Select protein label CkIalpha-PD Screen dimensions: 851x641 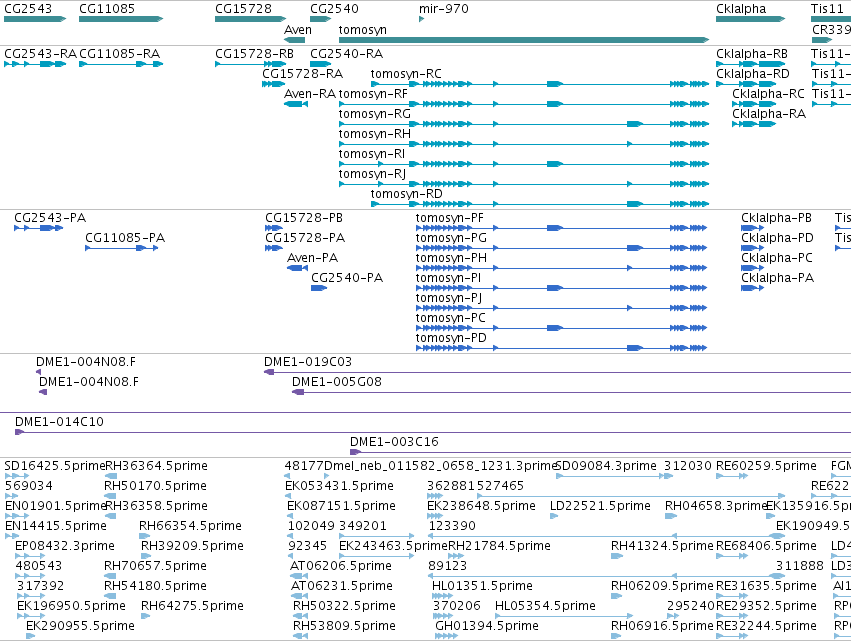777,238
